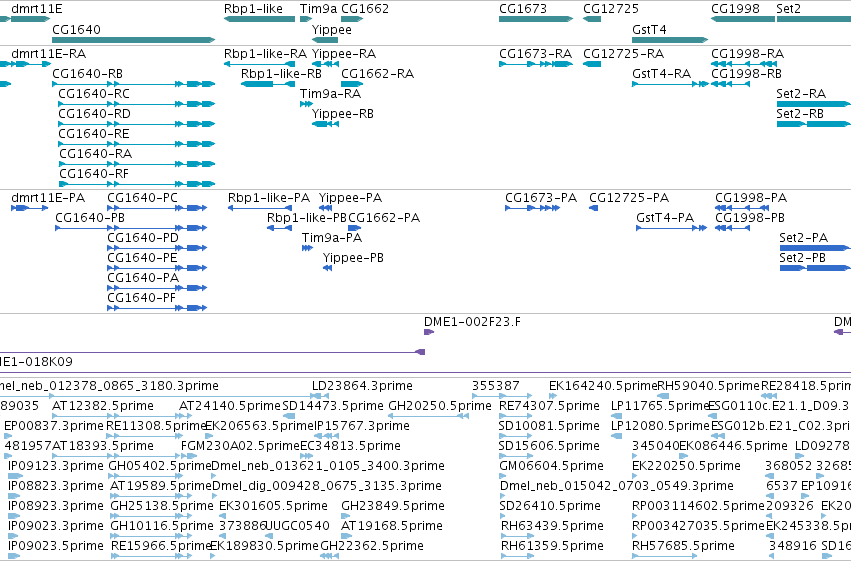Select the Set2 gene label
This screenshot has height=561, width=851.
point(788,9)
